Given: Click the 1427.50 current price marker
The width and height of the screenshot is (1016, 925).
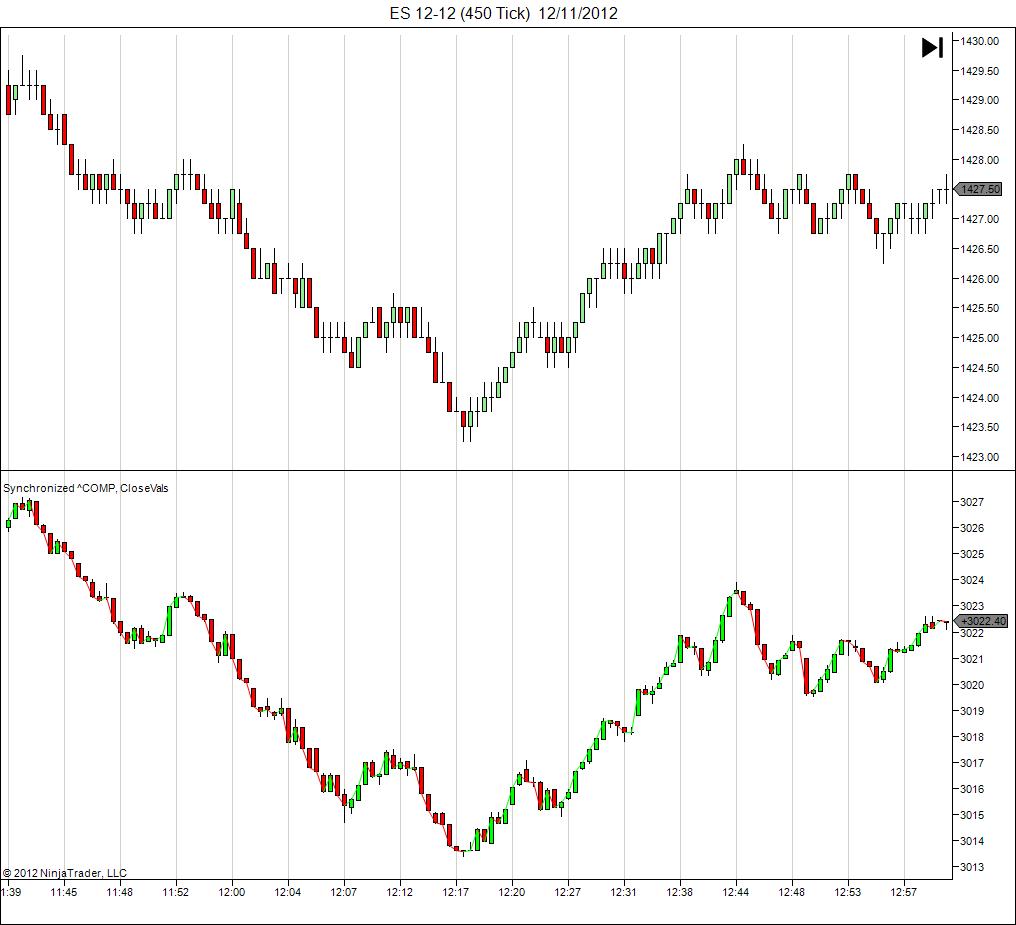Looking at the screenshot, I should pos(978,189).
